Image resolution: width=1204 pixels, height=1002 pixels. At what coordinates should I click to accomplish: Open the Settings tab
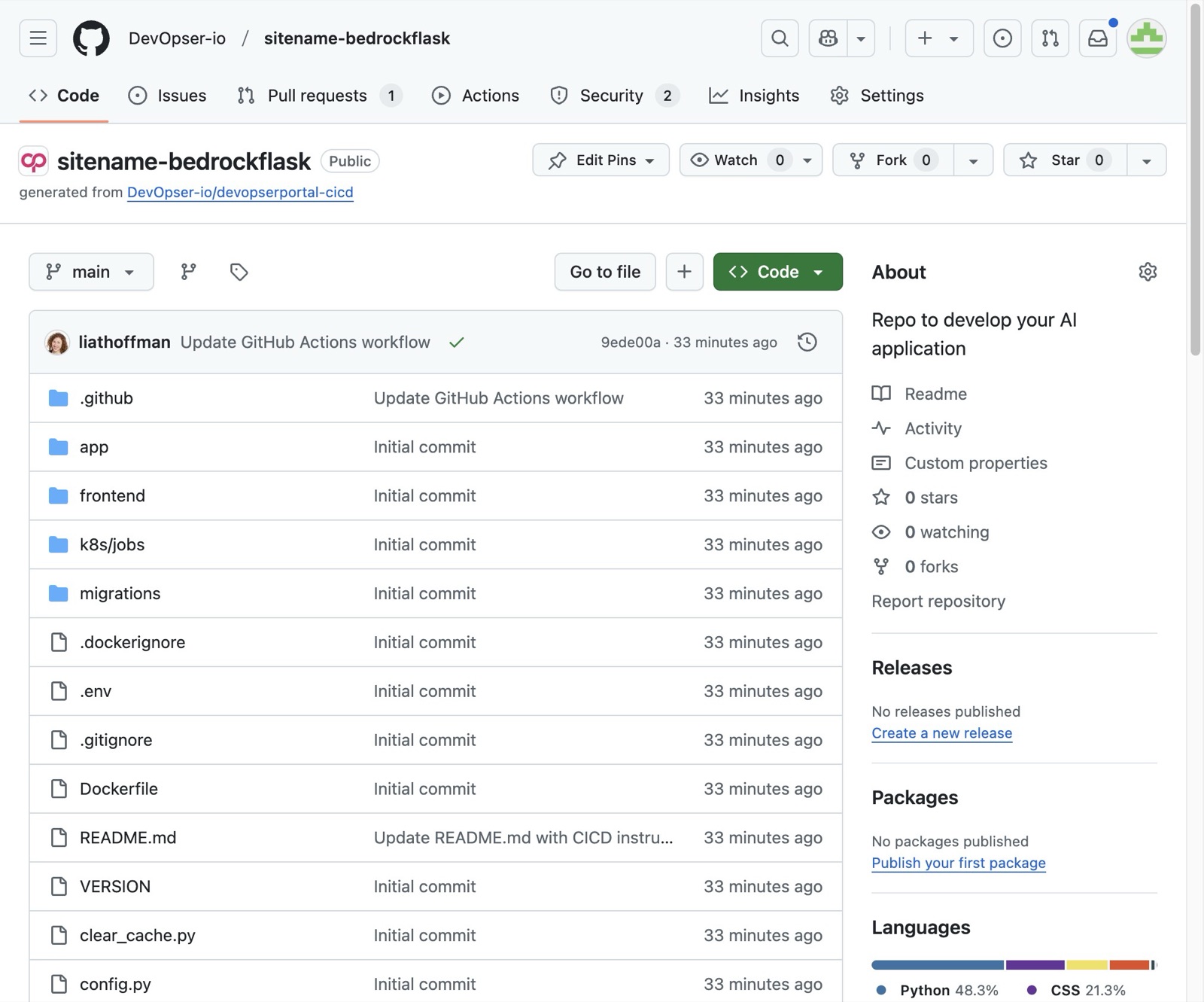coord(877,96)
